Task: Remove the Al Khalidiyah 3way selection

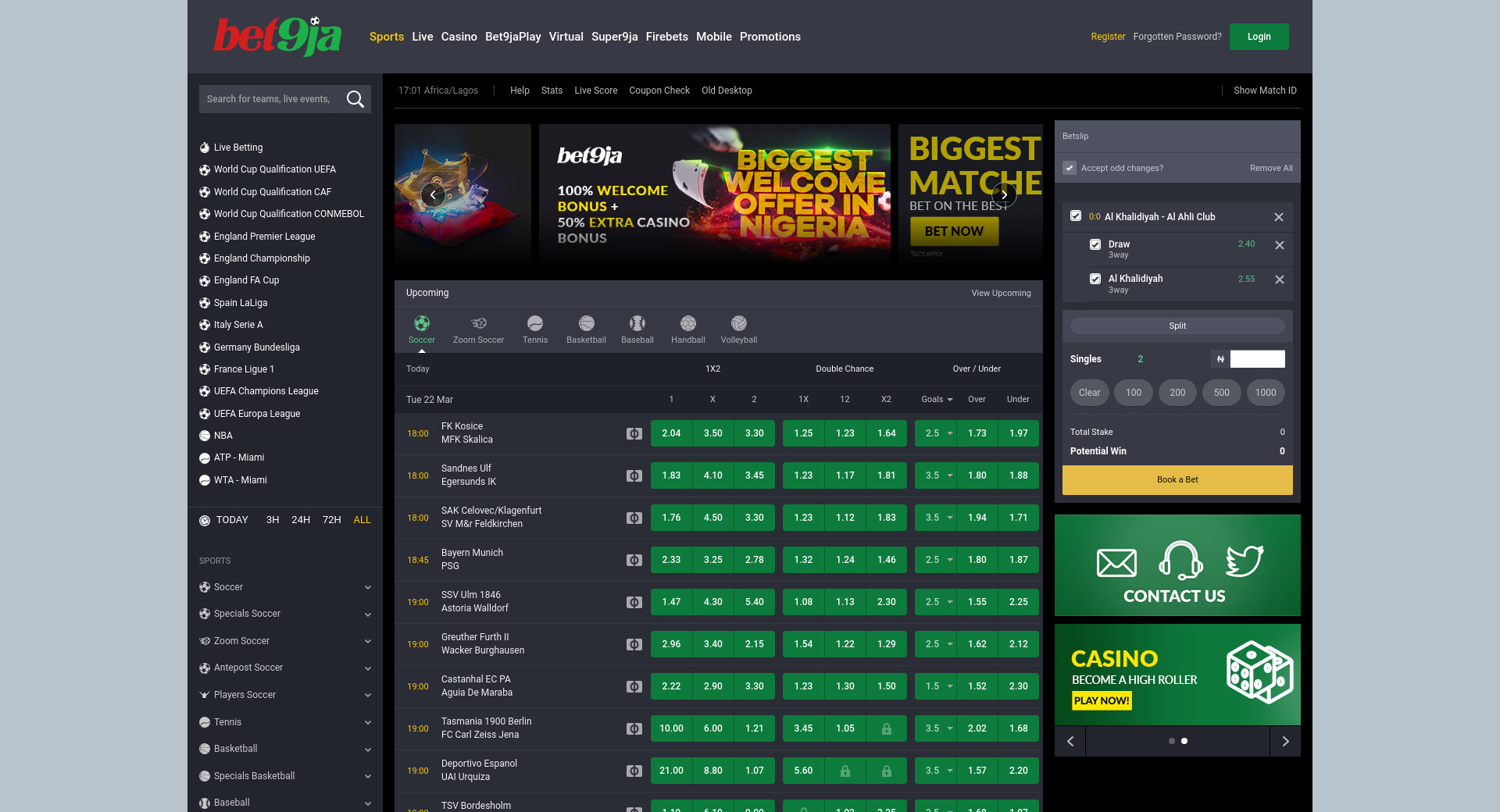Action: tap(1280, 280)
